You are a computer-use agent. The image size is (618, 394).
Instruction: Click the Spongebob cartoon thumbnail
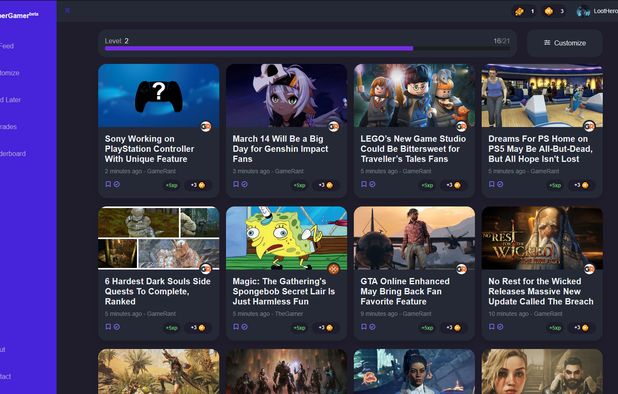tap(287, 238)
